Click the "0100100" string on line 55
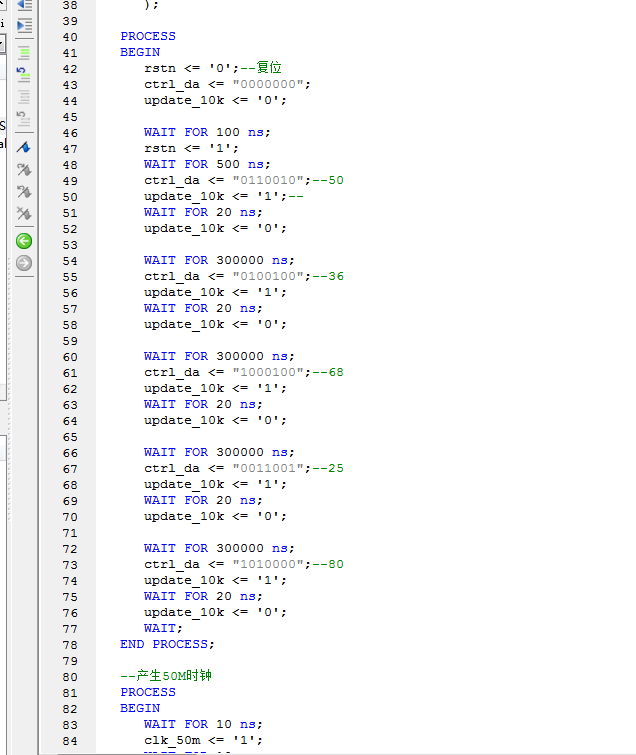 coord(268,276)
